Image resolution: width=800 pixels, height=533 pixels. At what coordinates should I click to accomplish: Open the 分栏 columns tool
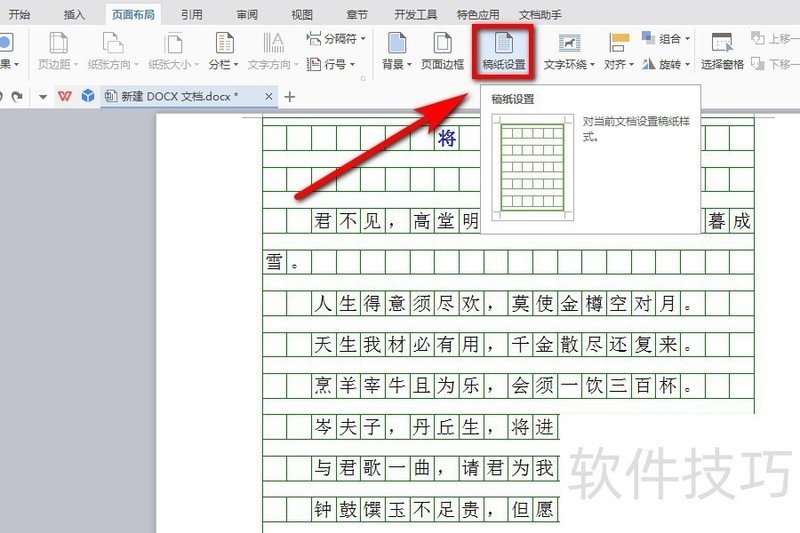223,52
